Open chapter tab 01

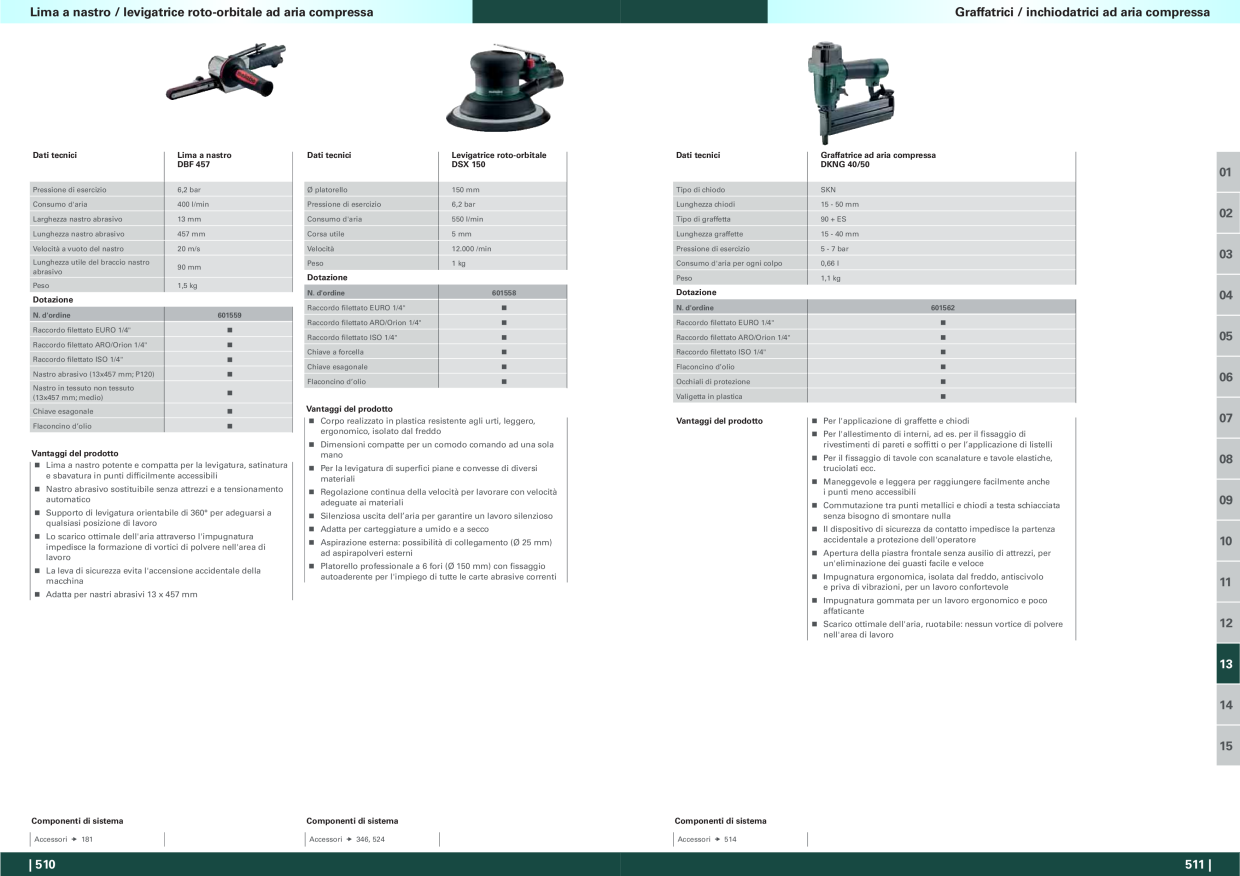pos(1228,172)
